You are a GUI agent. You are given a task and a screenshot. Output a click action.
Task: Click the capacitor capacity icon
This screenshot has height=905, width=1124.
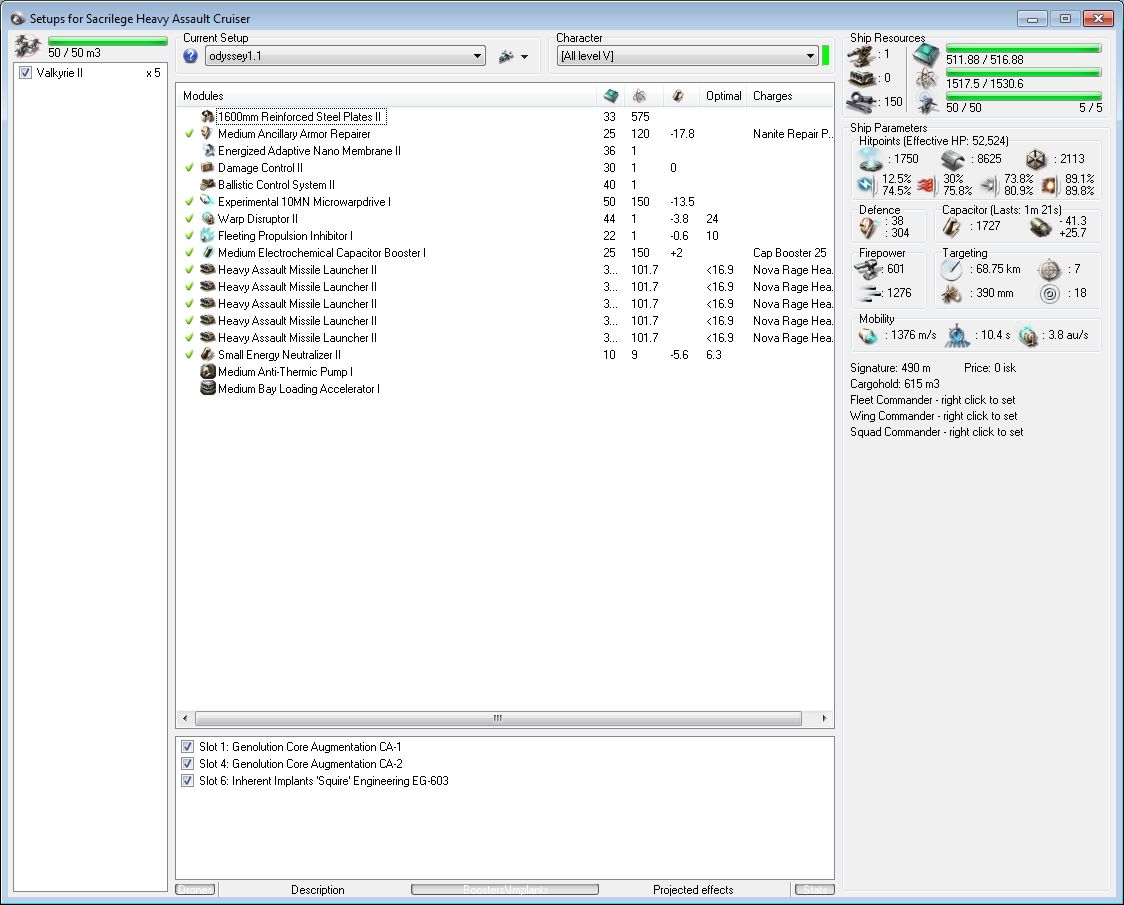click(x=953, y=227)
